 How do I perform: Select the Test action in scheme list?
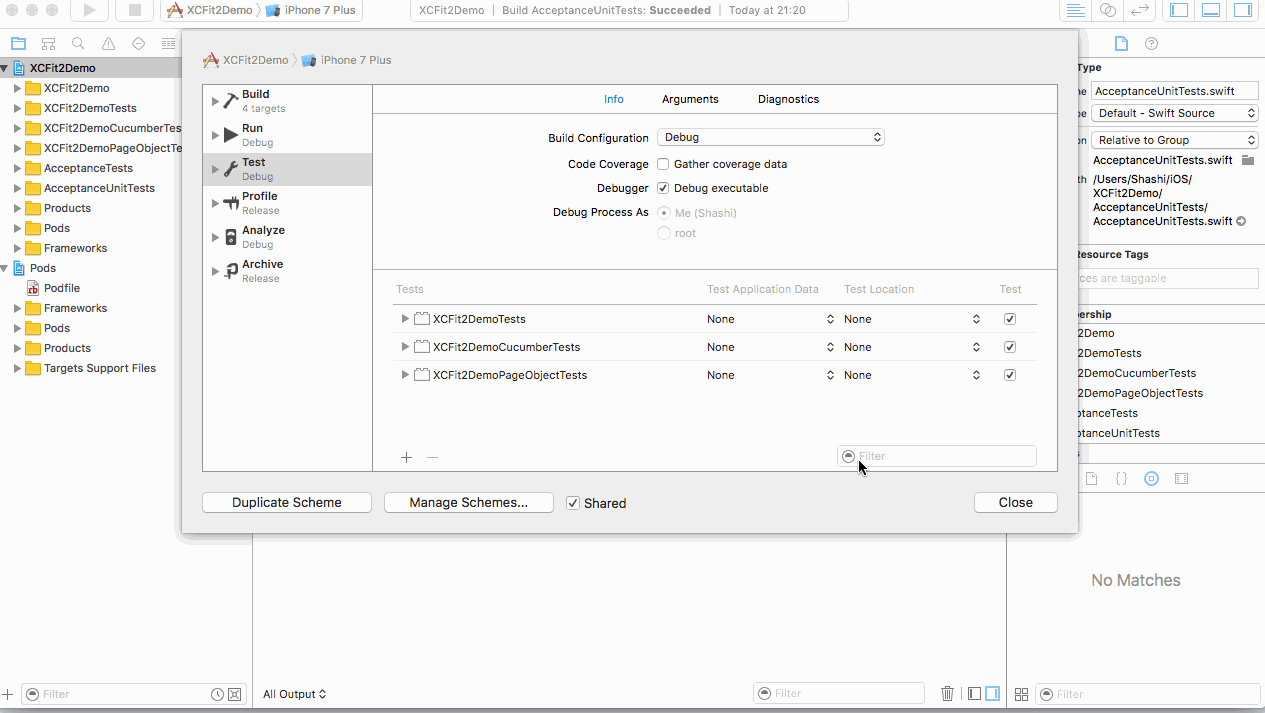pyautogui.click(x=287, y=169)
